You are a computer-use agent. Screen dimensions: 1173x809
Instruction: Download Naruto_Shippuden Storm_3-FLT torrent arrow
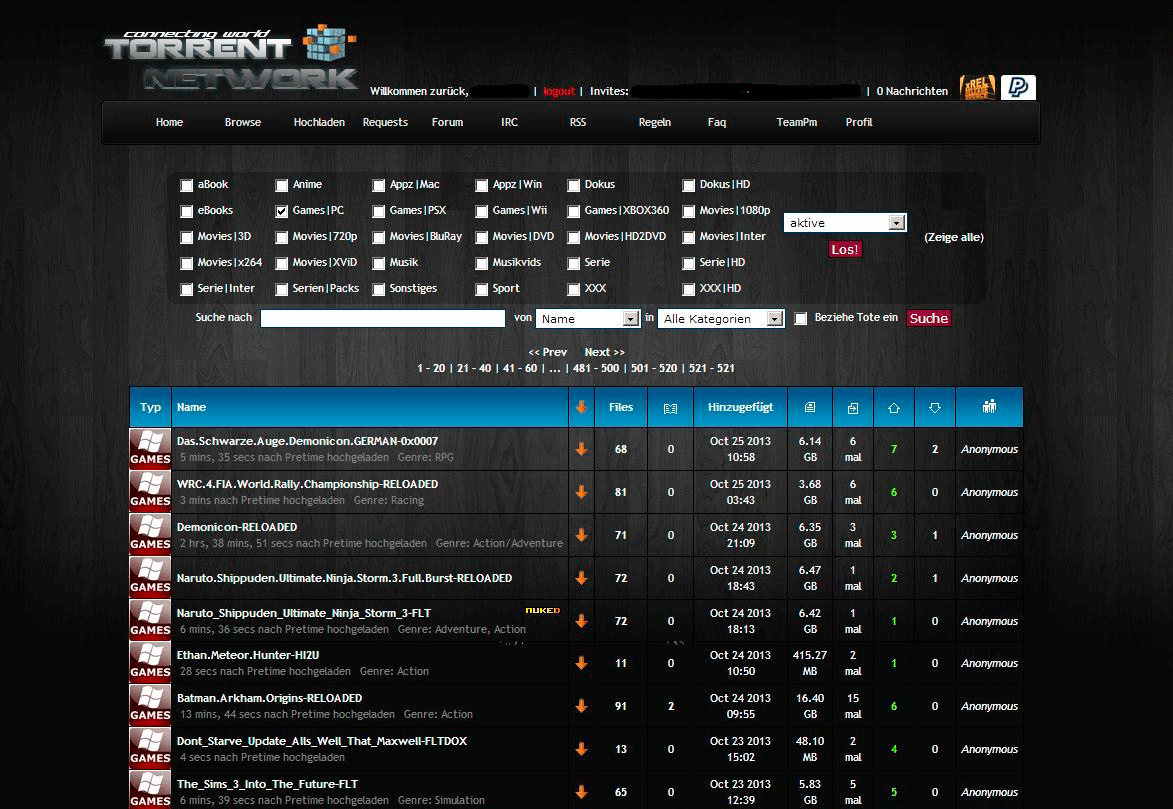click(x=581, y=621)
